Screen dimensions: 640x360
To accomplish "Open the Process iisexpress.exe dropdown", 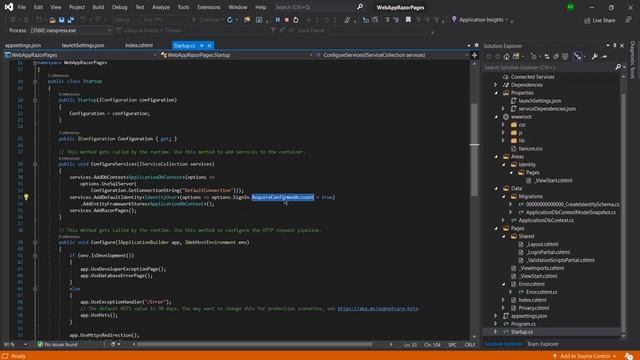I will click(x=109, y=30).
